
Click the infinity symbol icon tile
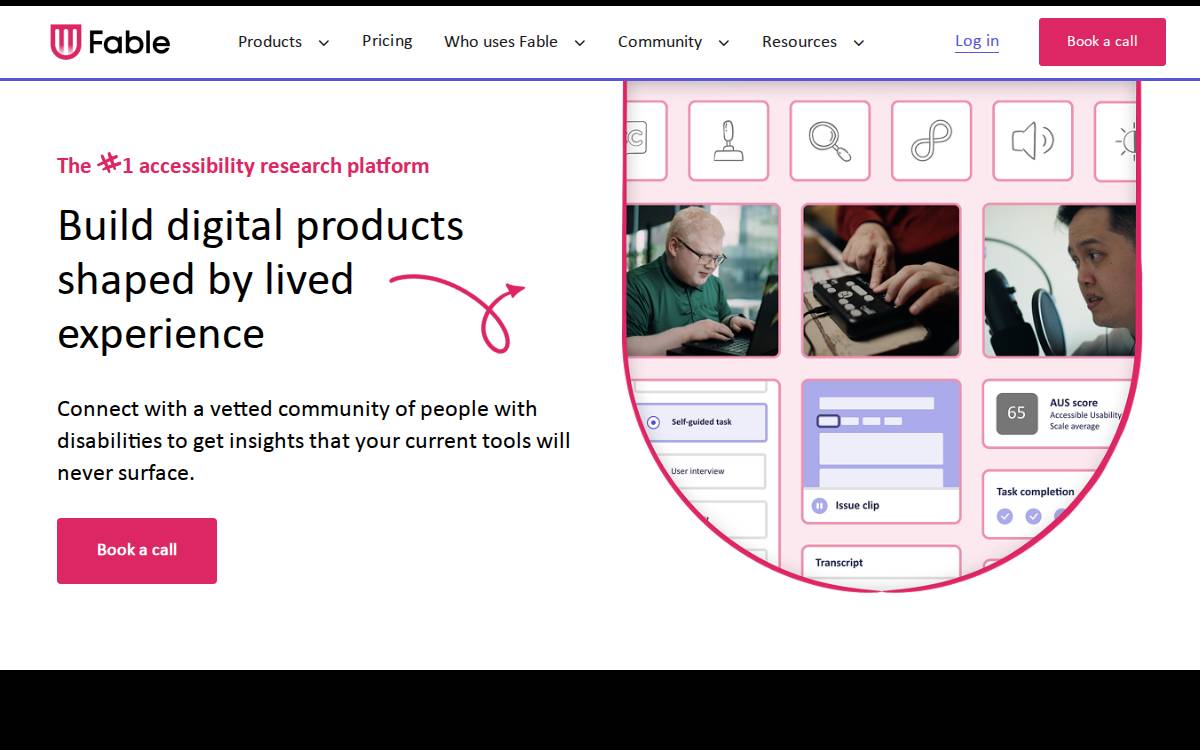point(931,141)
